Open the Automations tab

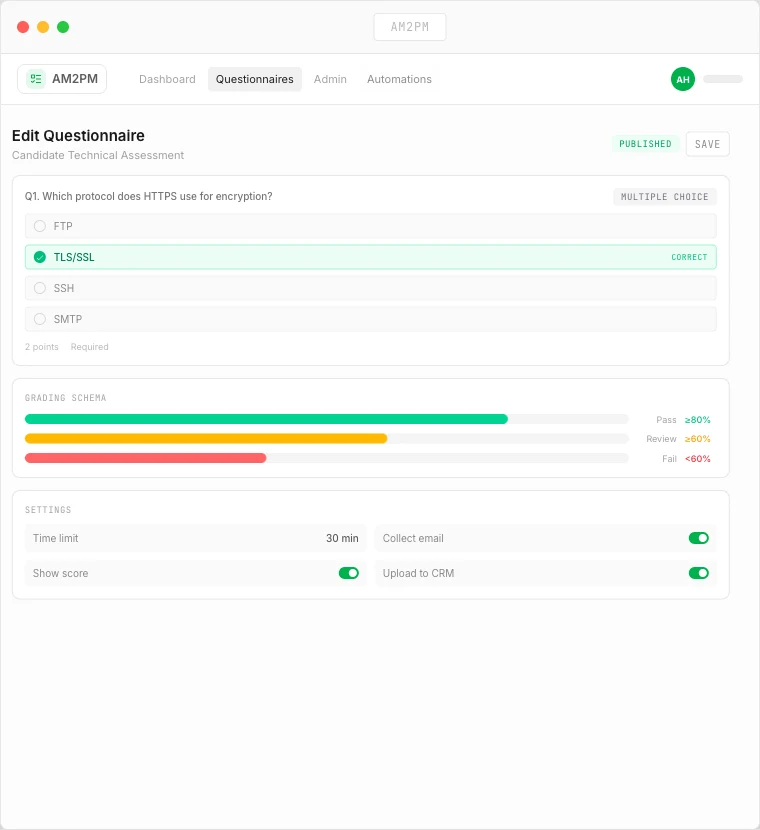coord(400,79)
